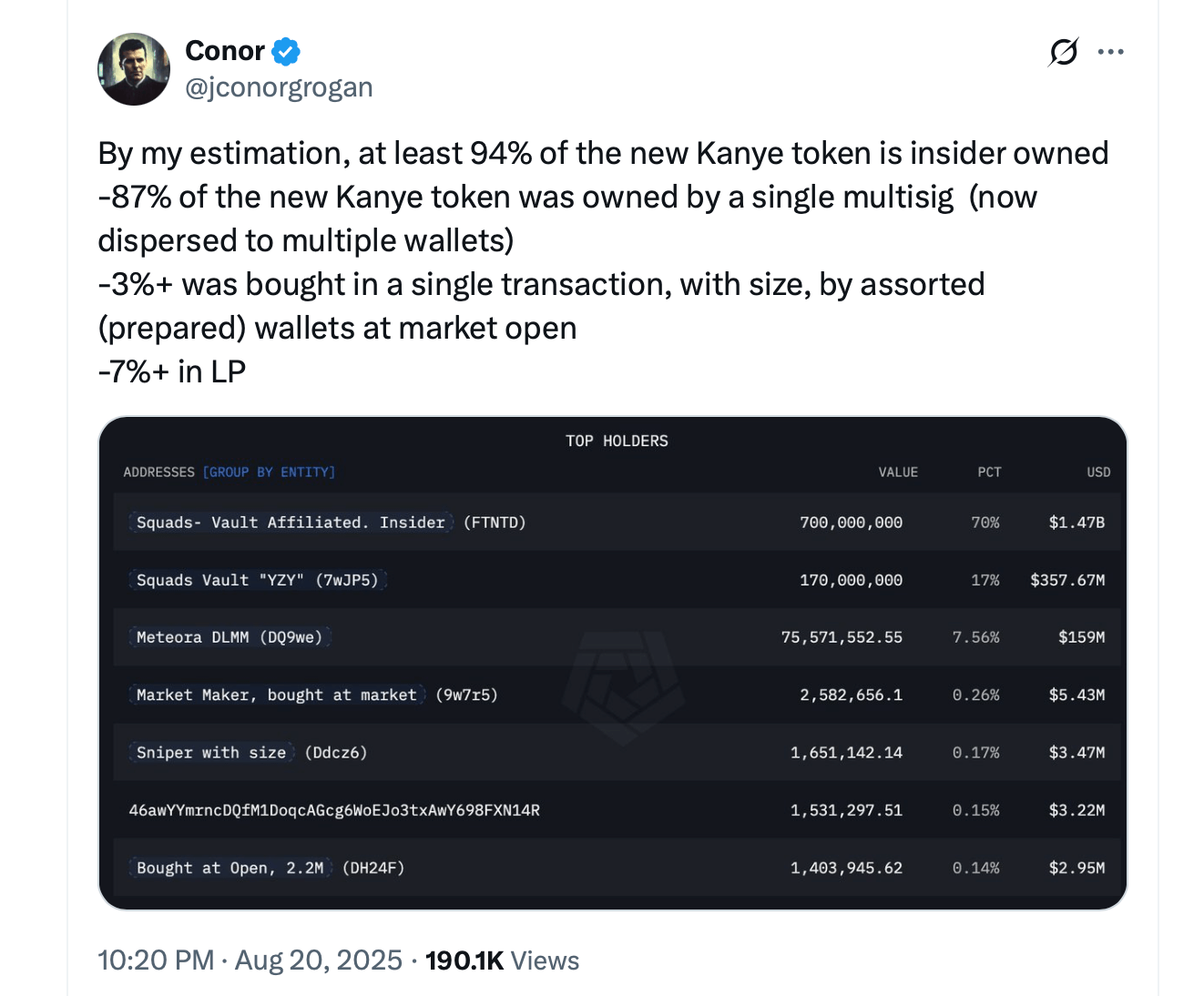The height and width of the screenshot is (996, 1204).
Task: Open the more options ellipsis menu
Action: coord(1110,52)
